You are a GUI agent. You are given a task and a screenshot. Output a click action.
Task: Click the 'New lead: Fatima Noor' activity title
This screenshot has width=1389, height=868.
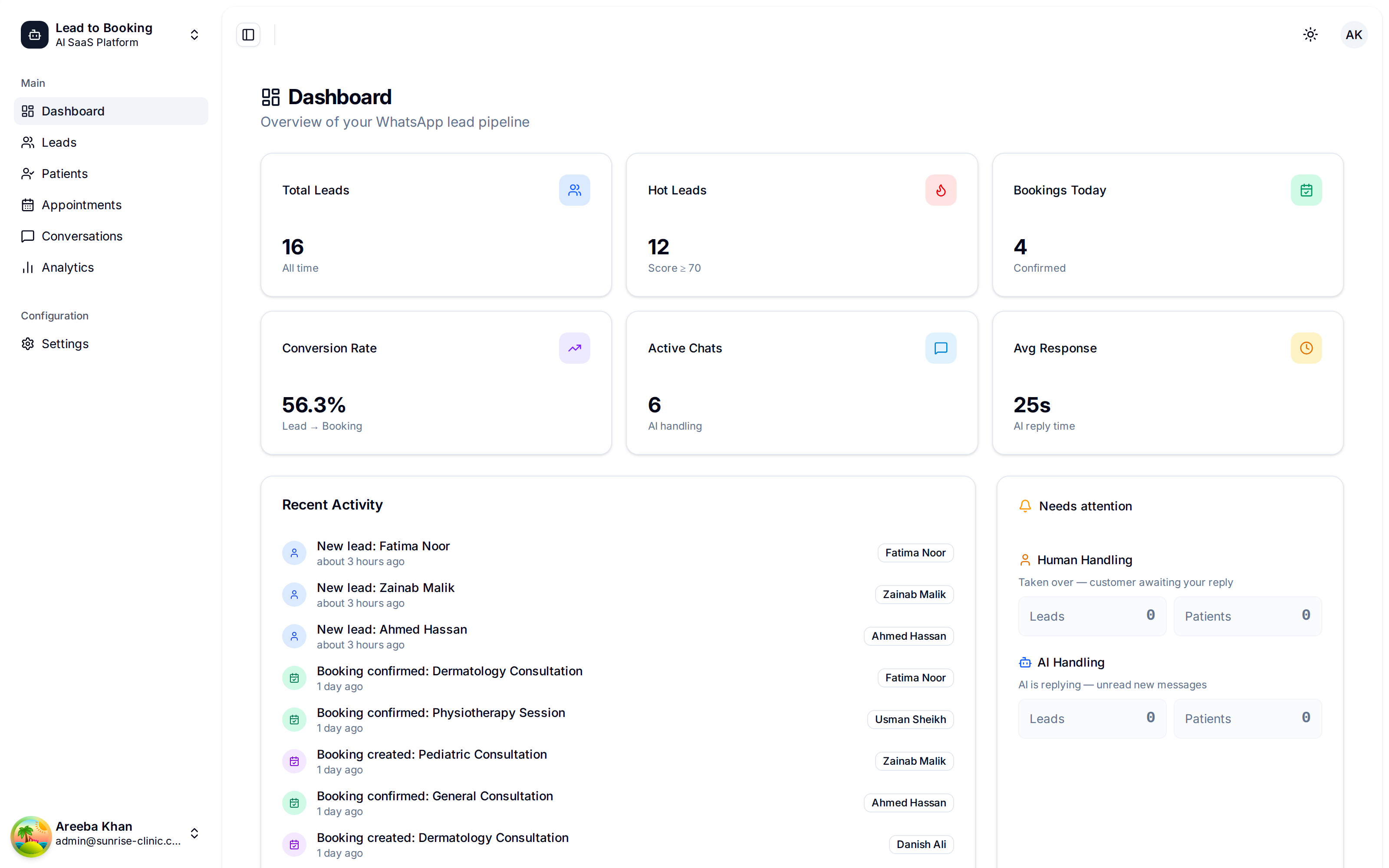[x=383, y=546]
